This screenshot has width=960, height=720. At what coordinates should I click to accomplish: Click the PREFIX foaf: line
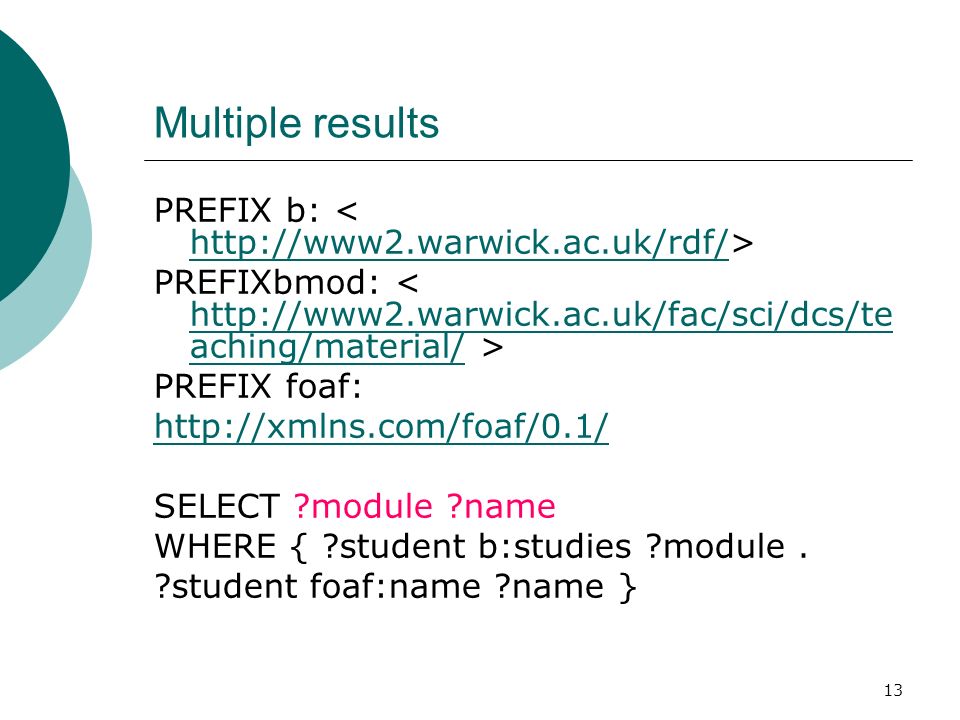point(258,387)
